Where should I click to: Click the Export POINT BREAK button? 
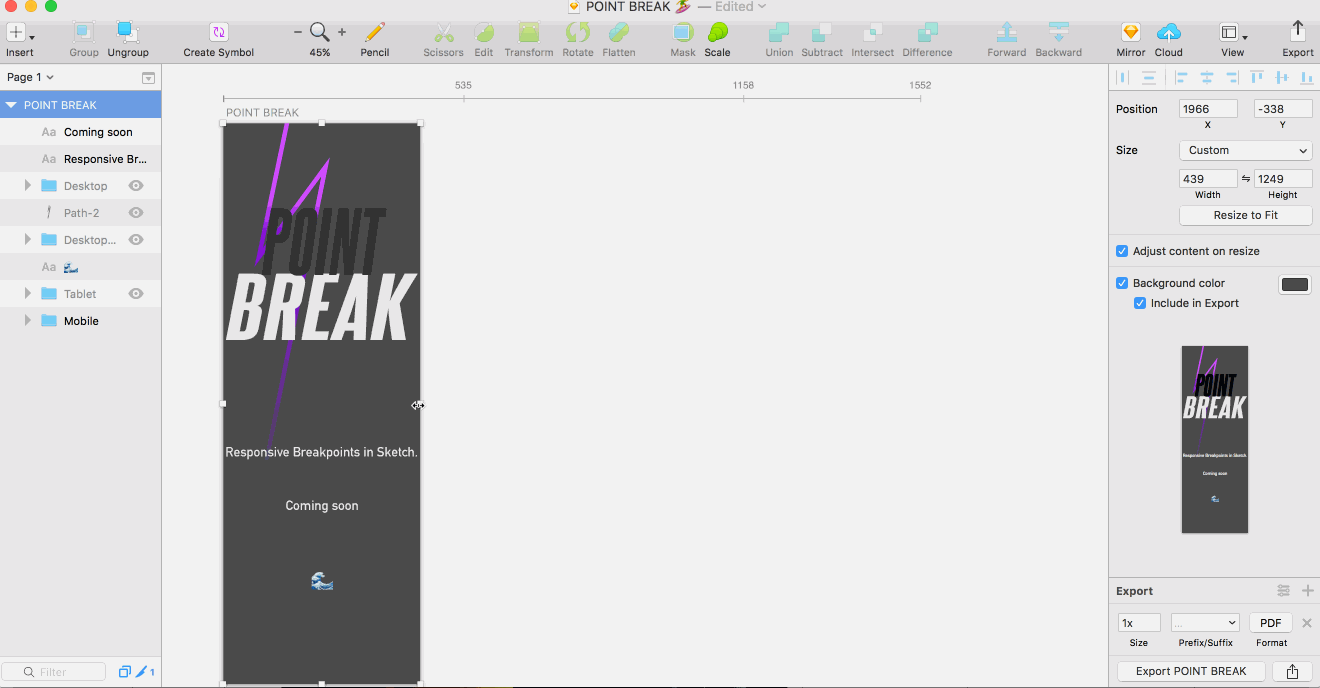point(1191,671)
